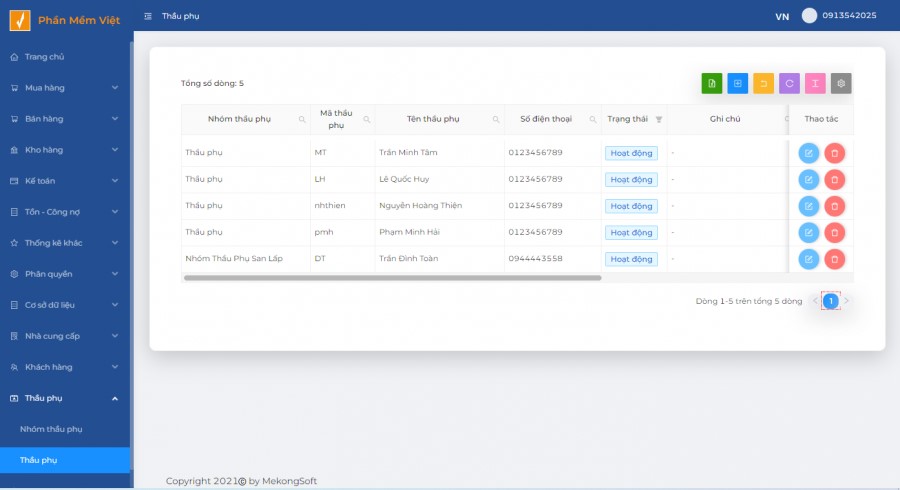900x490 pixels.
Task: Expand the Nhà cung cấp menu
Action: pos(65,336)
